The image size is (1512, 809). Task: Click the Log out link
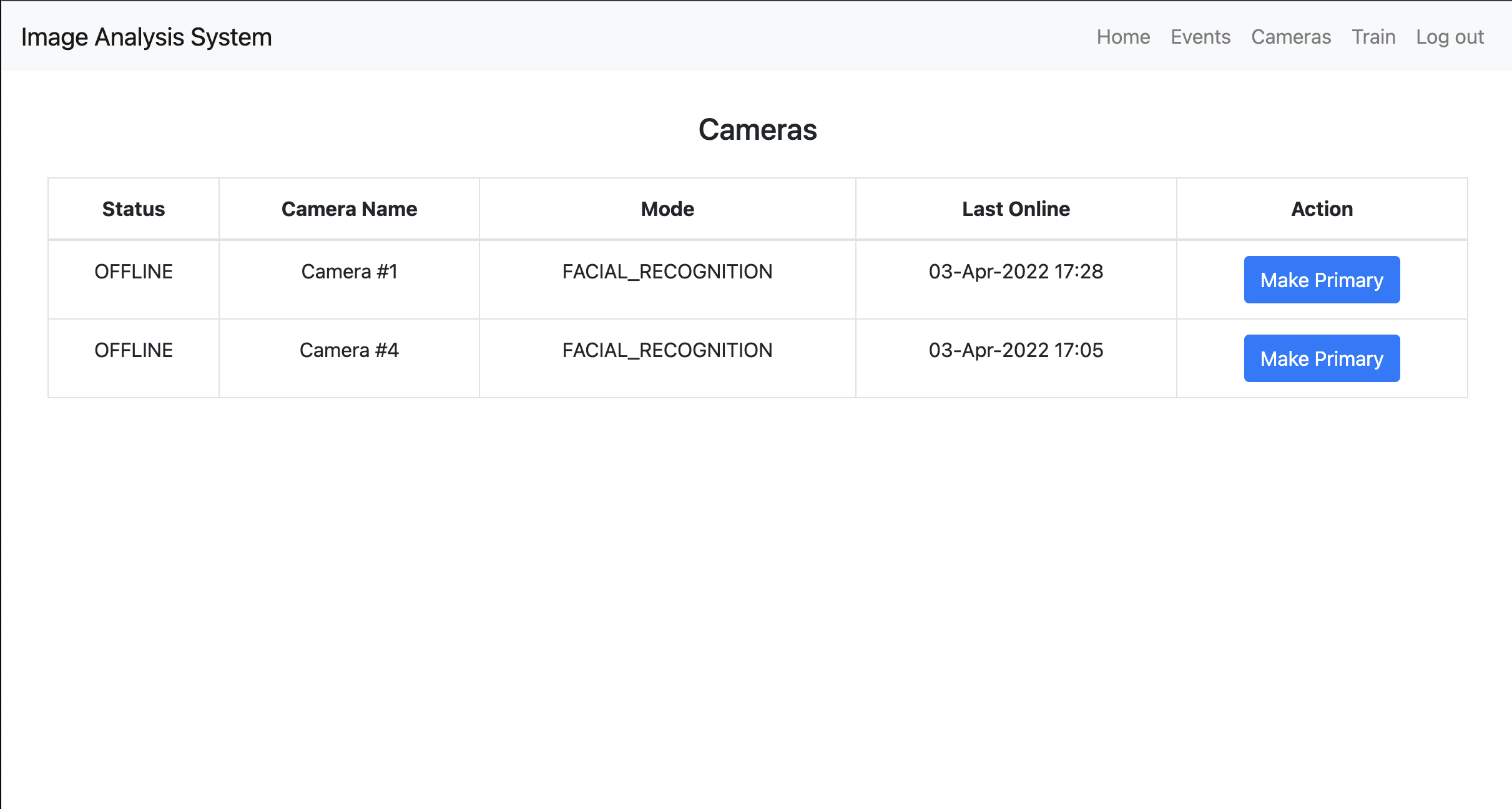1449,37
